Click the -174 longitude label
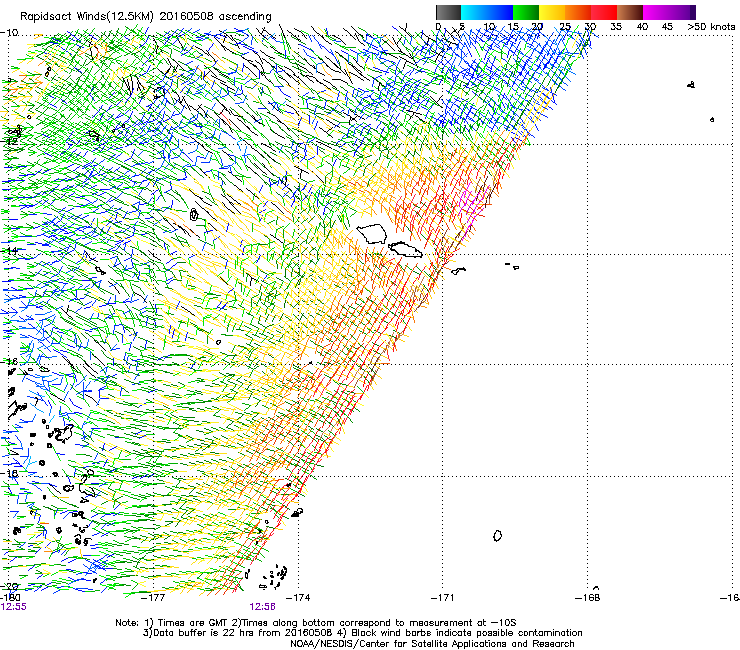The width and height of the screenshot is (740, 650). [298, 598]
